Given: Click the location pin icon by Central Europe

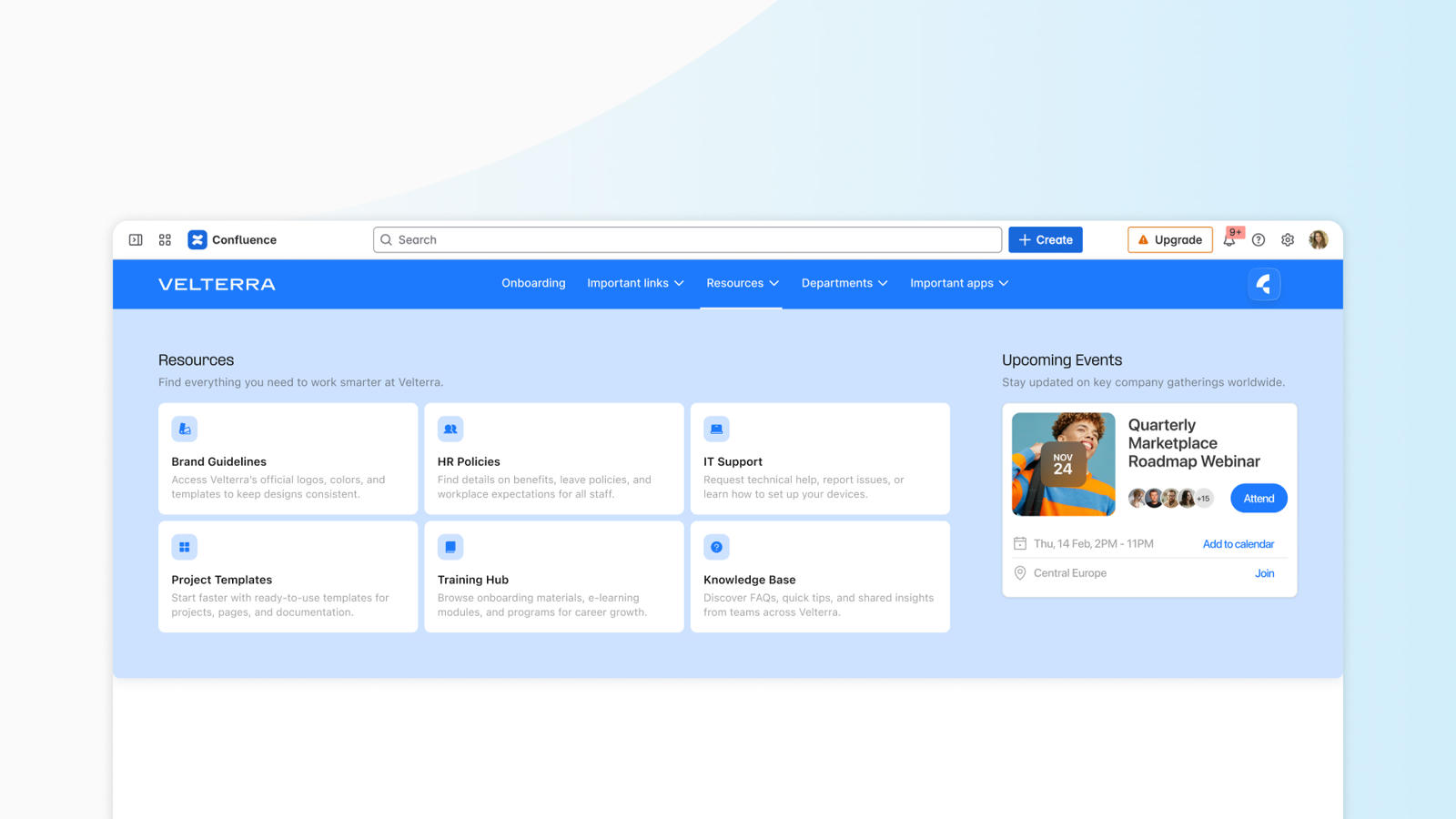Looking at the screenshot, I should point(1020,573).
